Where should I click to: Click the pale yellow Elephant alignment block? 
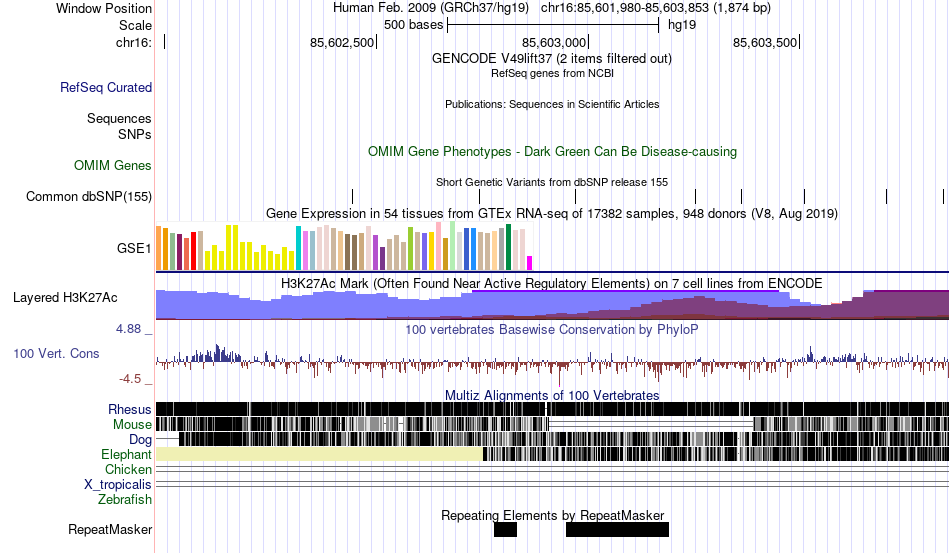pyautogui.click(x=319, y=454)
